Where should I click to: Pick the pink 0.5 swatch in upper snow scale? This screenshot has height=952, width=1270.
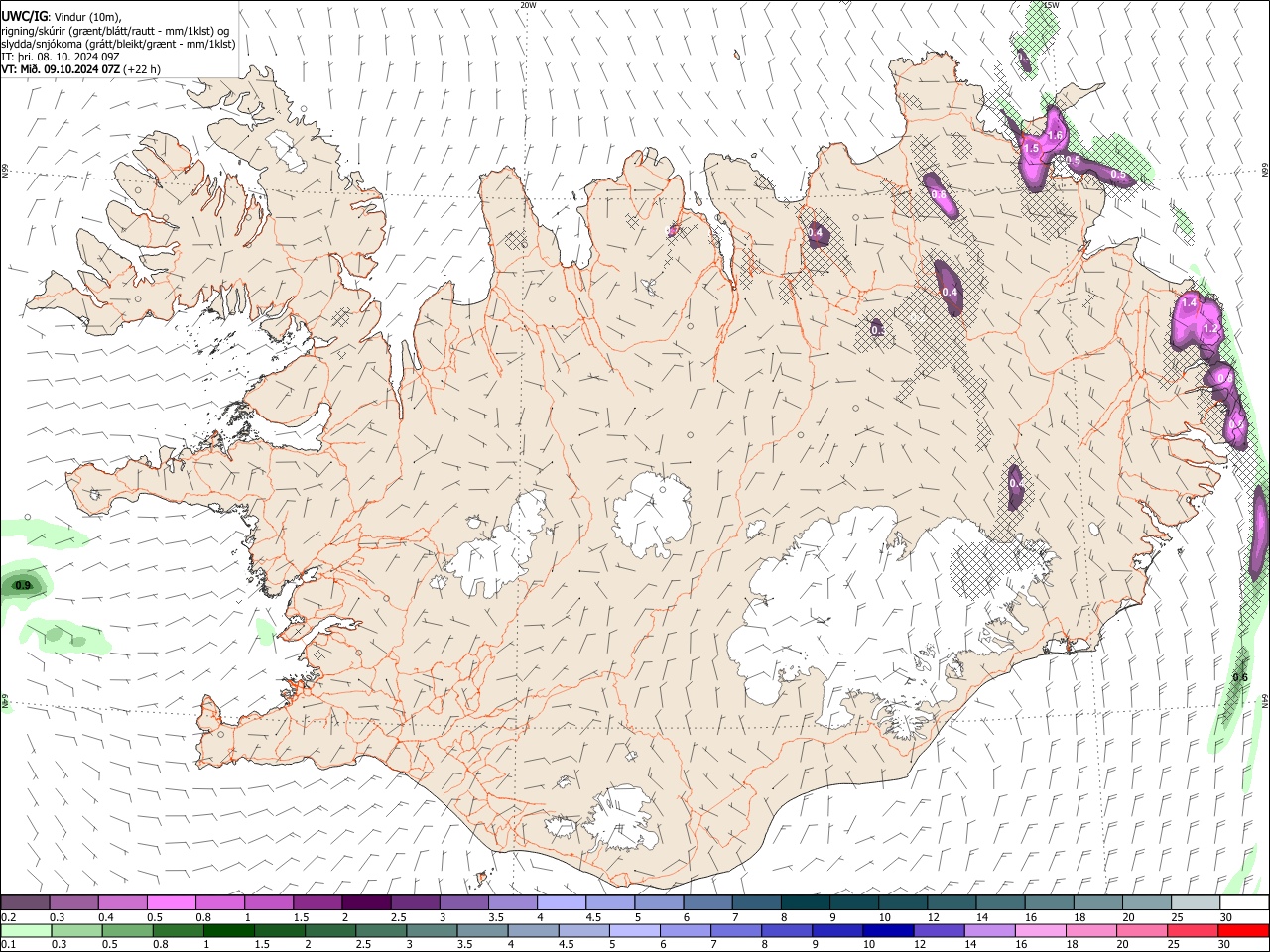pyautogui.click(x=171, y=902)
